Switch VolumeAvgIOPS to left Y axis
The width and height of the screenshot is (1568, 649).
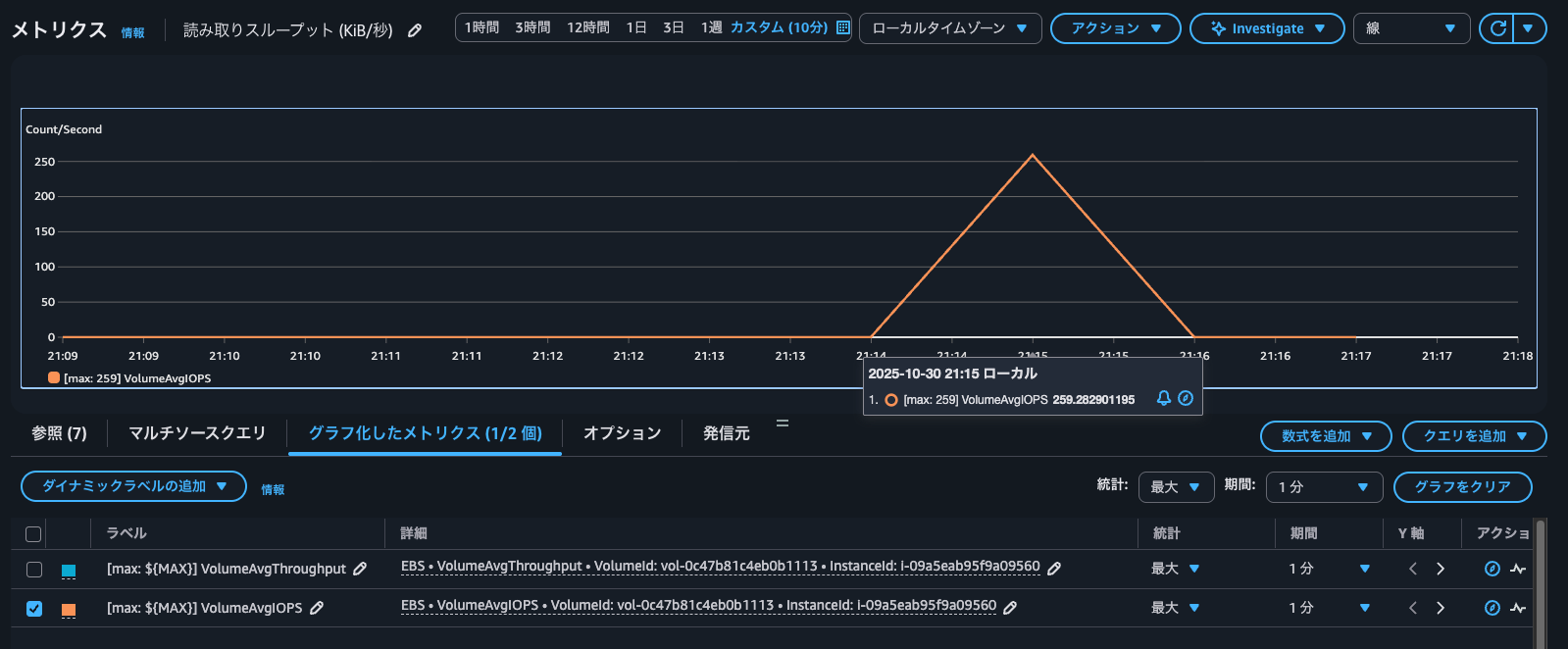point(1413,608)
